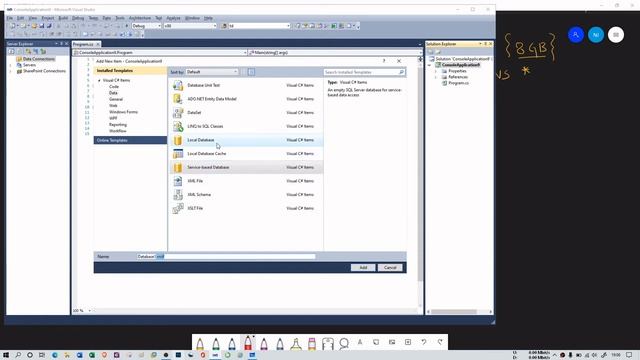Click the blue participant avatar
Image resolution: width=640 pixels, height=360 pixels.
[576, 35]
